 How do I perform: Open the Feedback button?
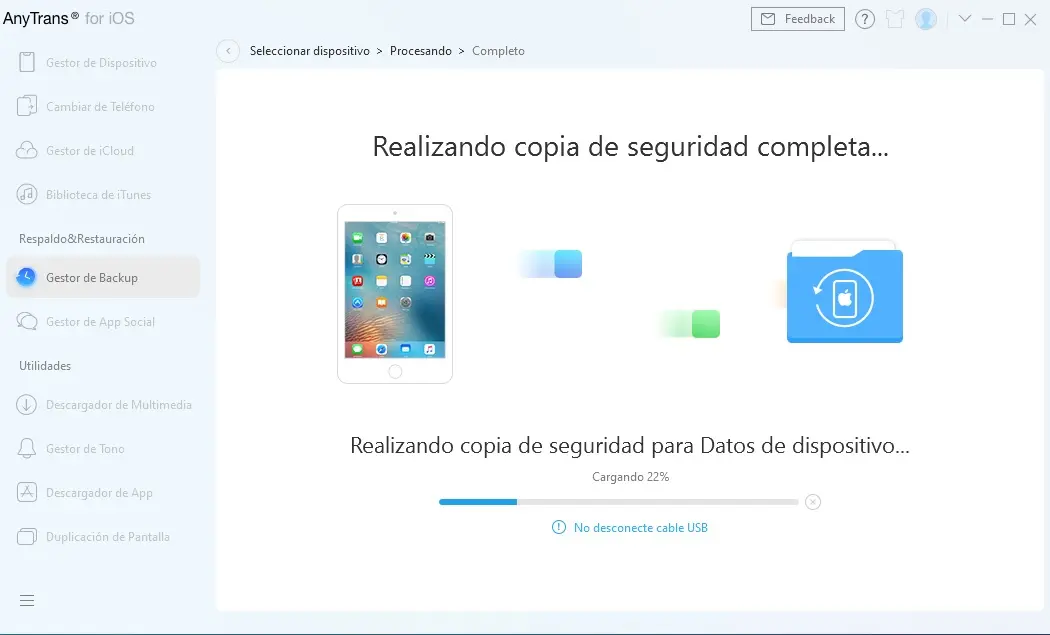pyautogui.click(x=798, y=19)
